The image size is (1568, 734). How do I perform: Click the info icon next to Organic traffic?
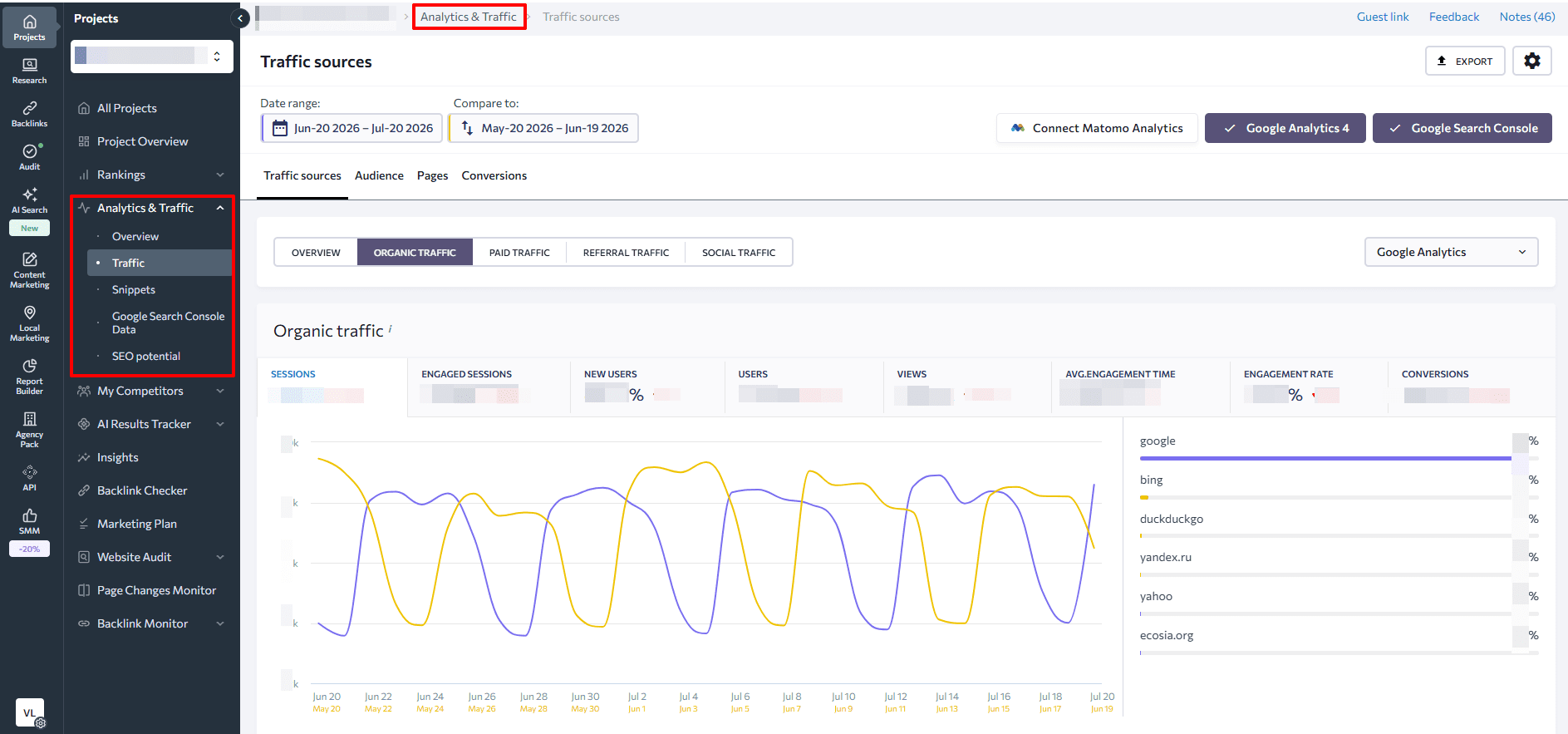point(391,329)
